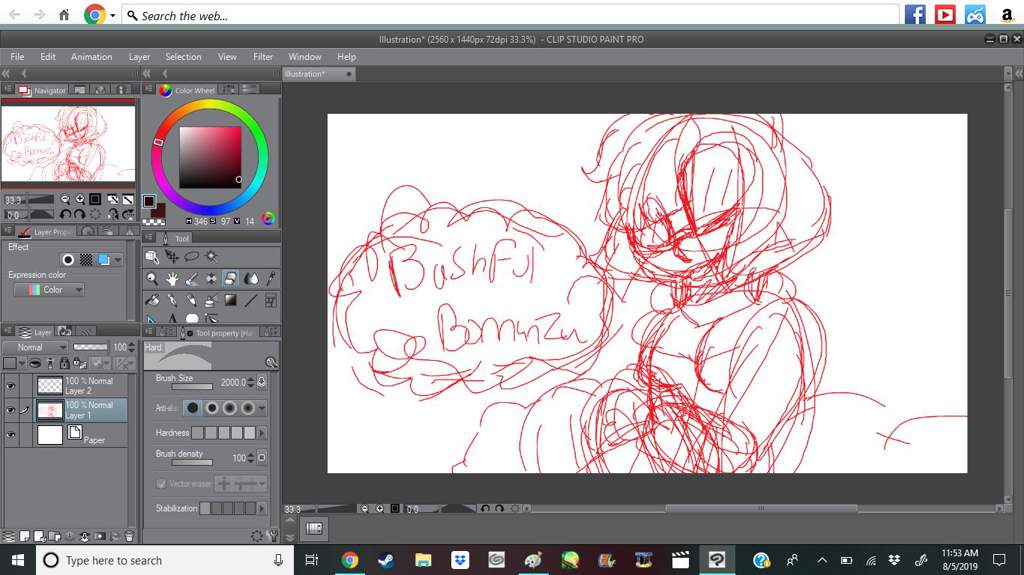Select the Zoom (magnifier) tool
This screenshot has width=1024, height=575.
[152, 279]
